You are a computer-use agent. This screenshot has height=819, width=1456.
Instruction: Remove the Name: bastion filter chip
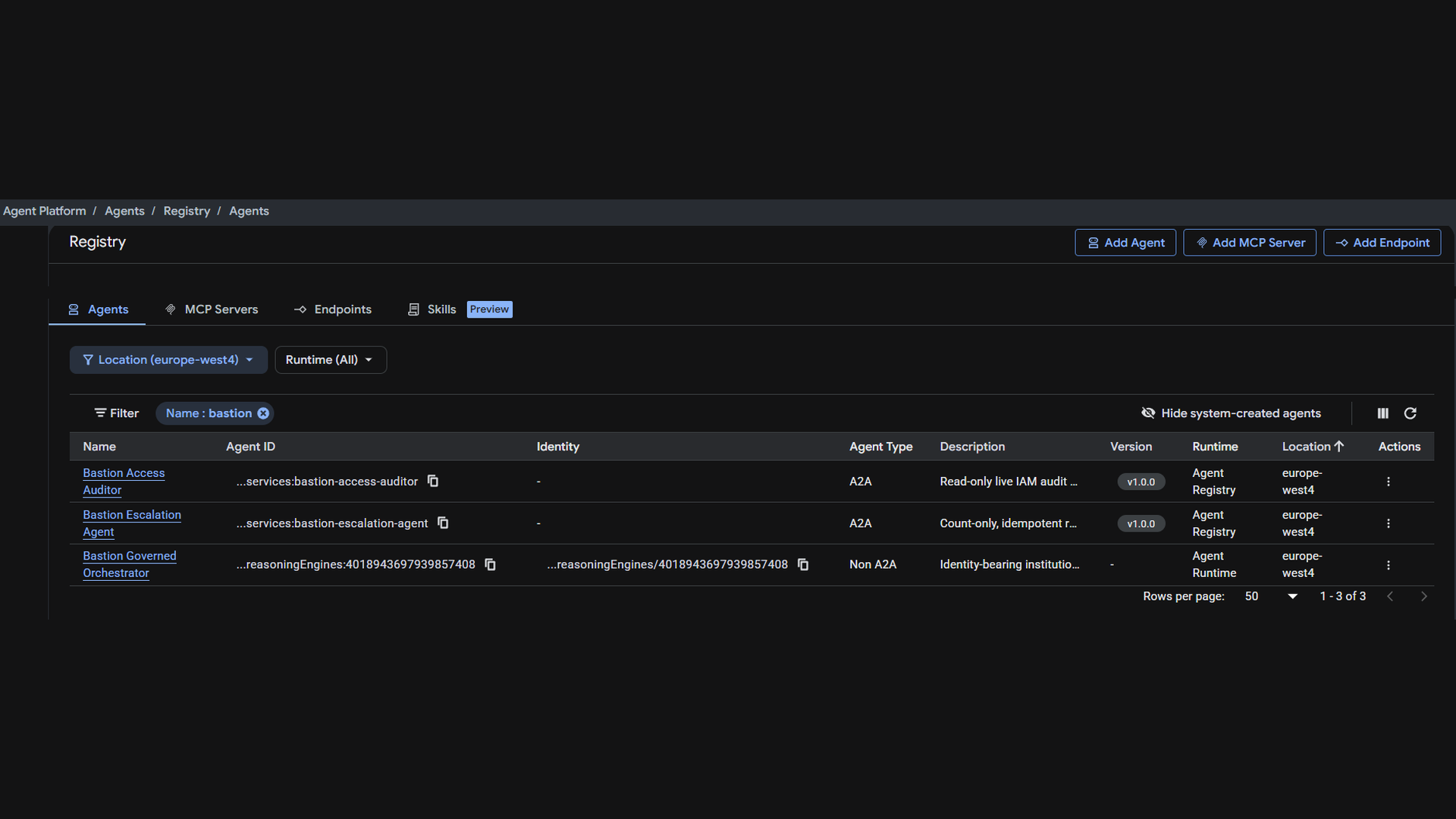click(x=263, y=413)
